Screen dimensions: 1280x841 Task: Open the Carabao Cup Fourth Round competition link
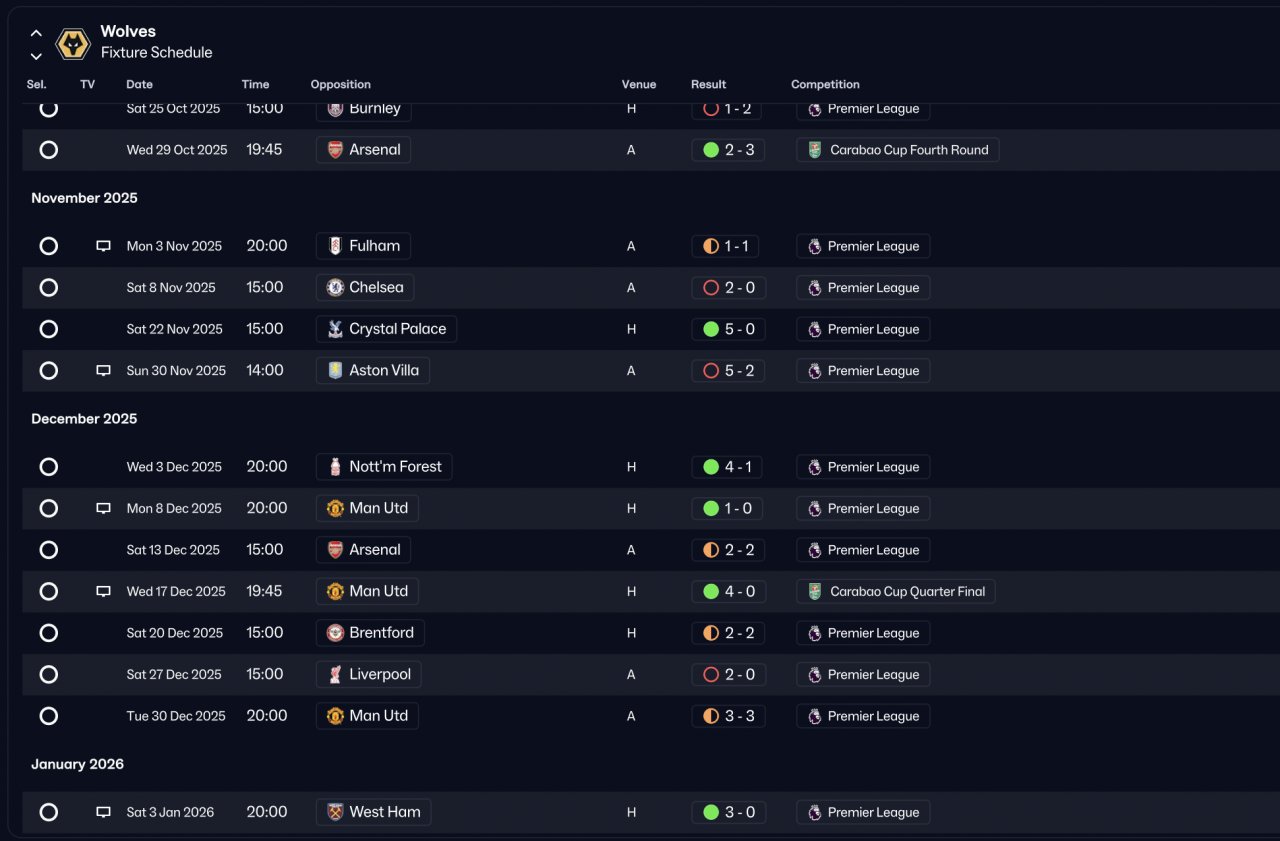click(x=898, y=150)
